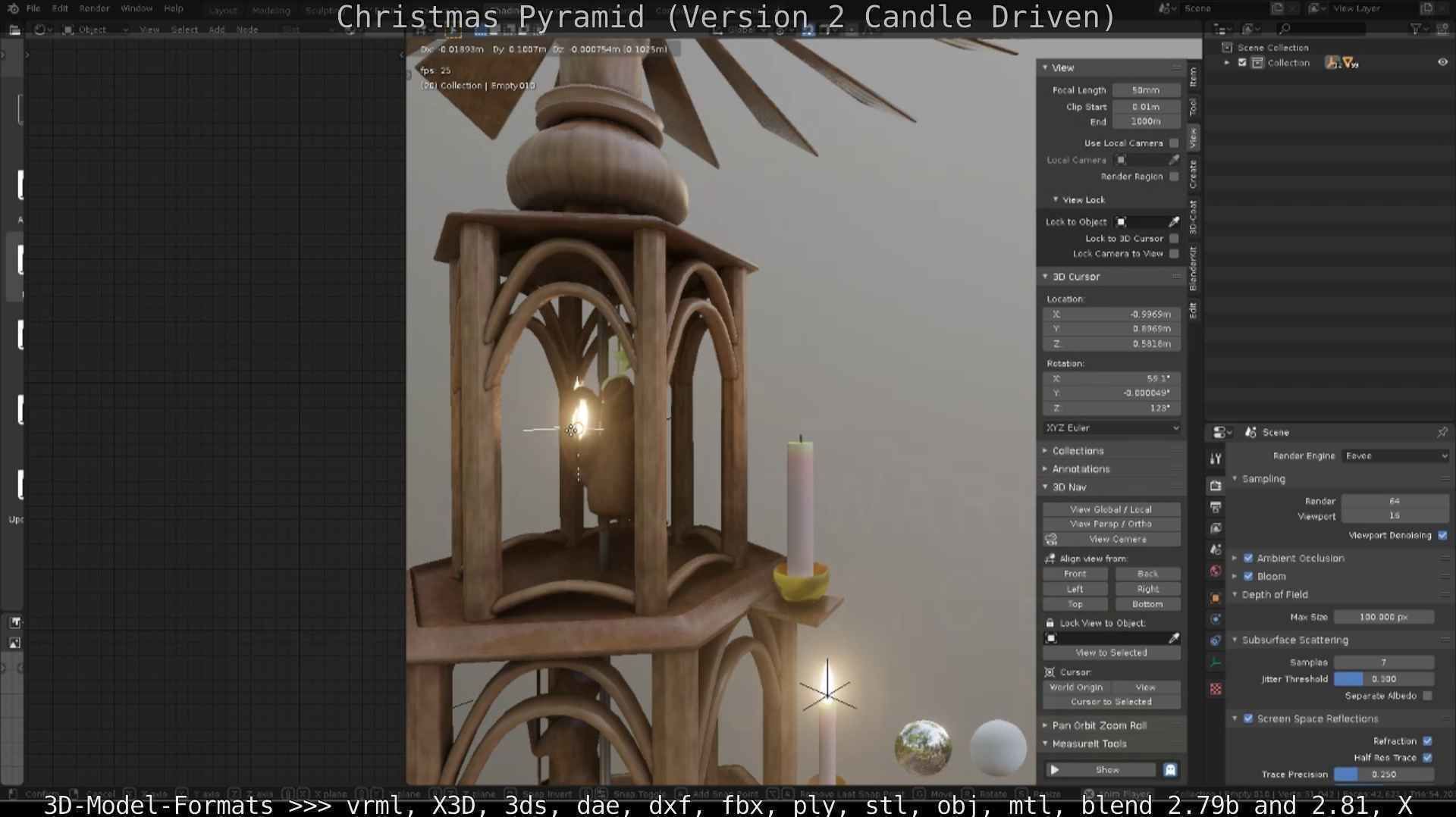Screen dimensions: 1456x817
Task: Click the eyedropper next to Local Camera
Action: [1173, 160]
